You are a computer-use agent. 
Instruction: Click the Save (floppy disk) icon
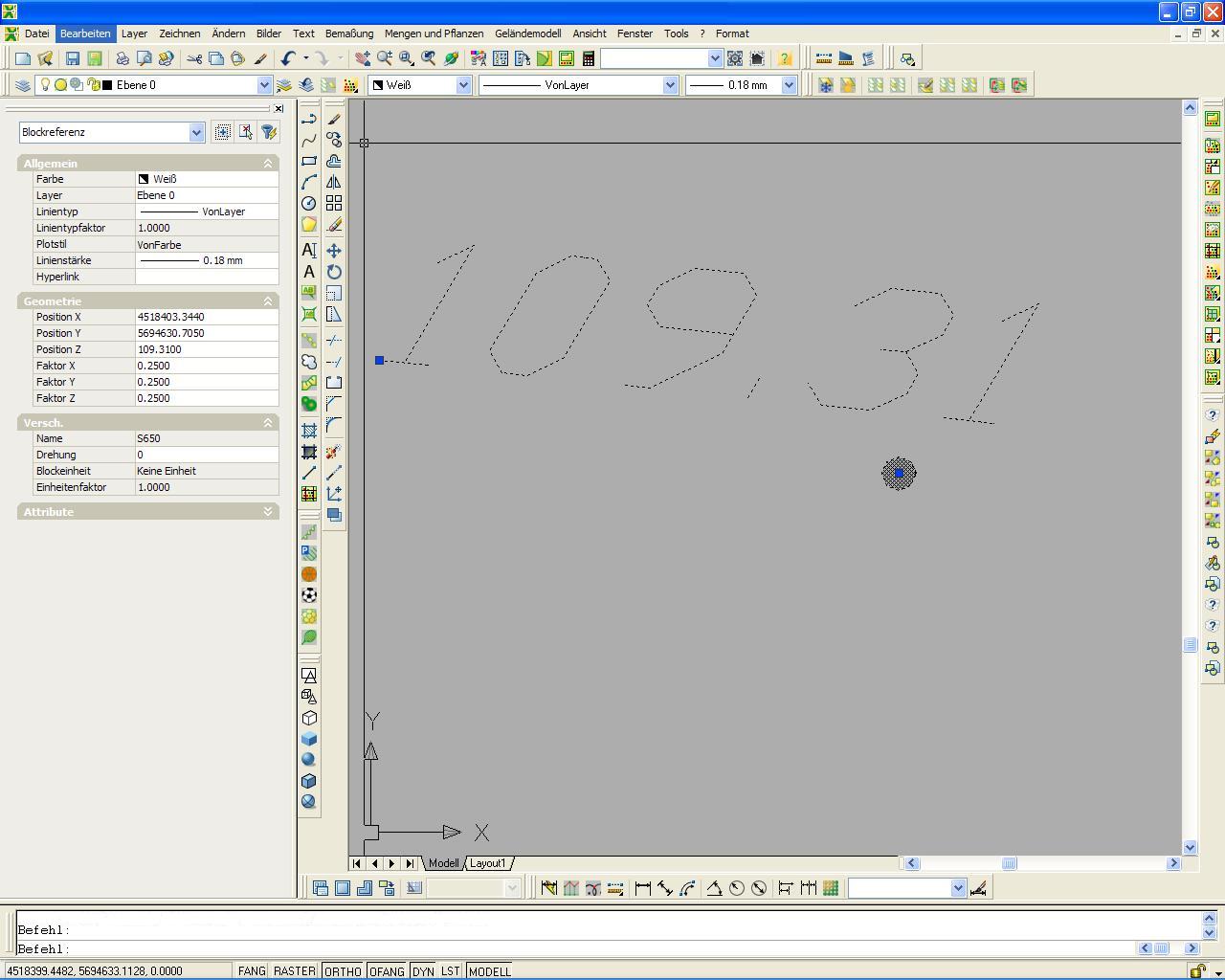[73, 58]
